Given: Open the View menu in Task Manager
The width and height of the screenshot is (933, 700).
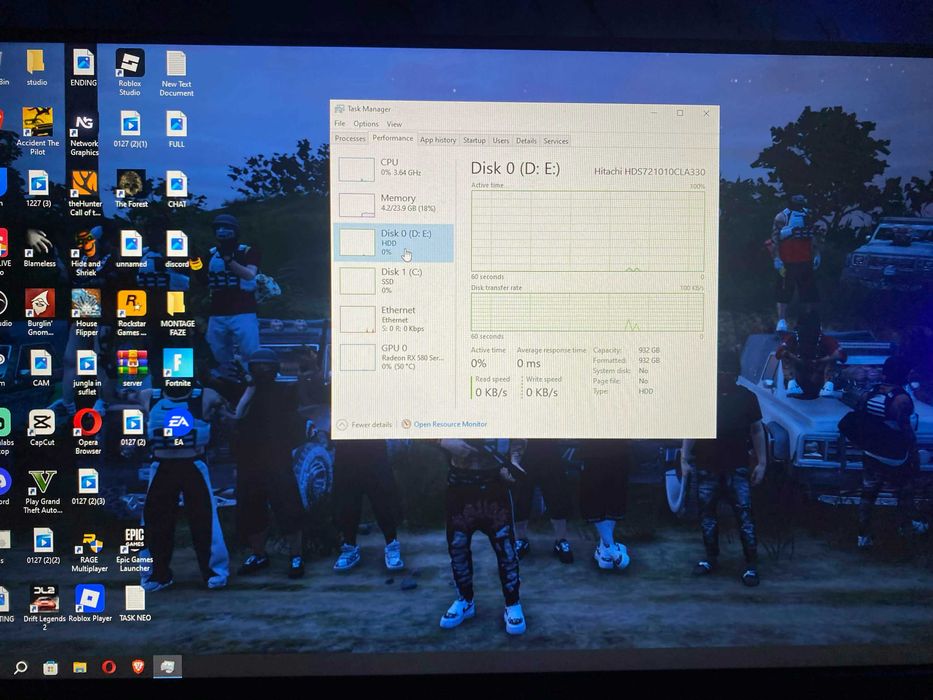Looking at the screenshot, I should tap(395, 124).
